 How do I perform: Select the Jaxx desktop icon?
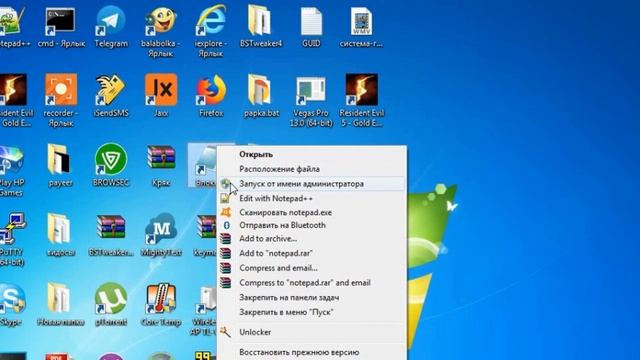coord(161,90)
